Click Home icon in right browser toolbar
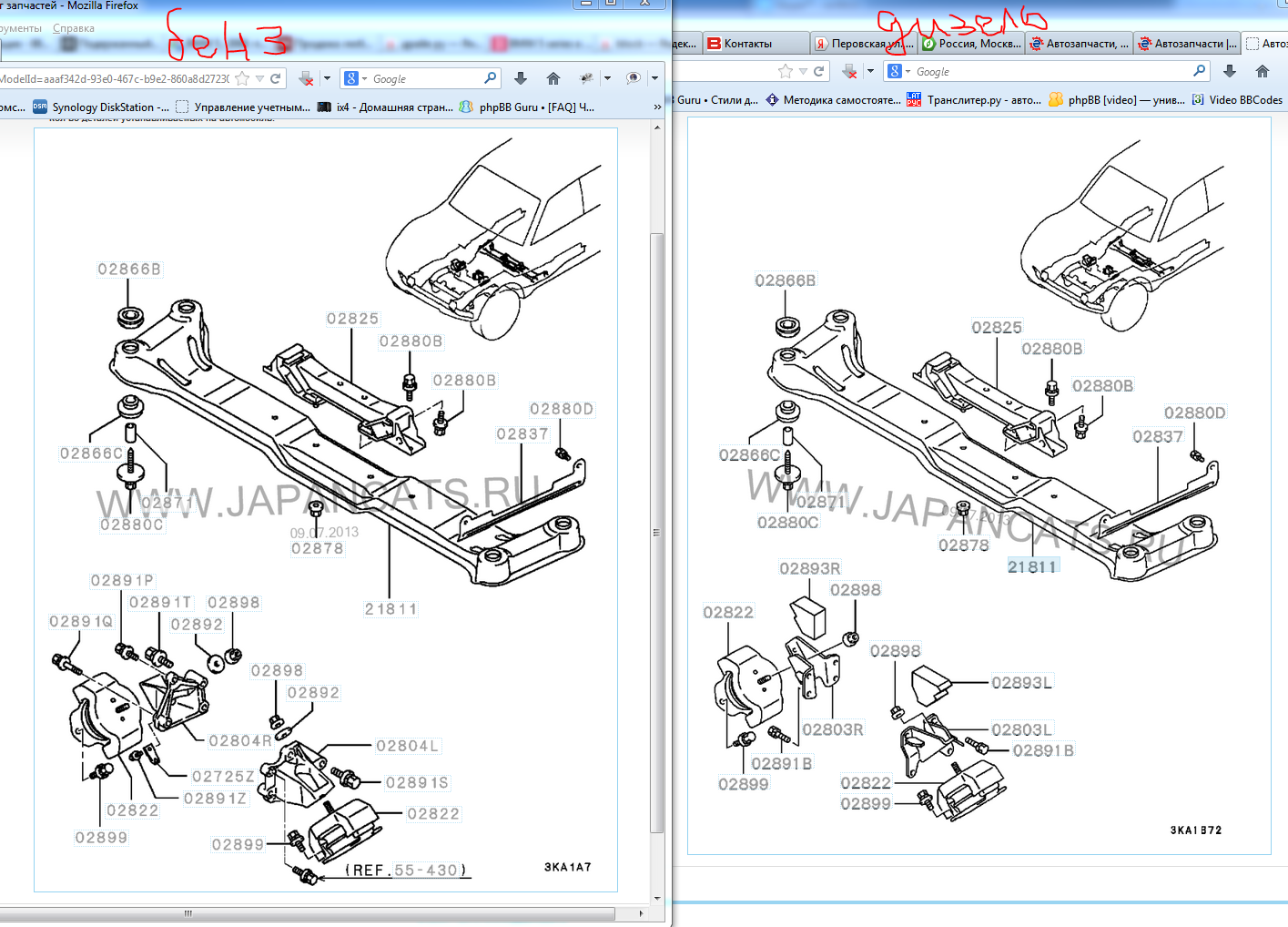The image size is (1288, 927). point(1262,71)
